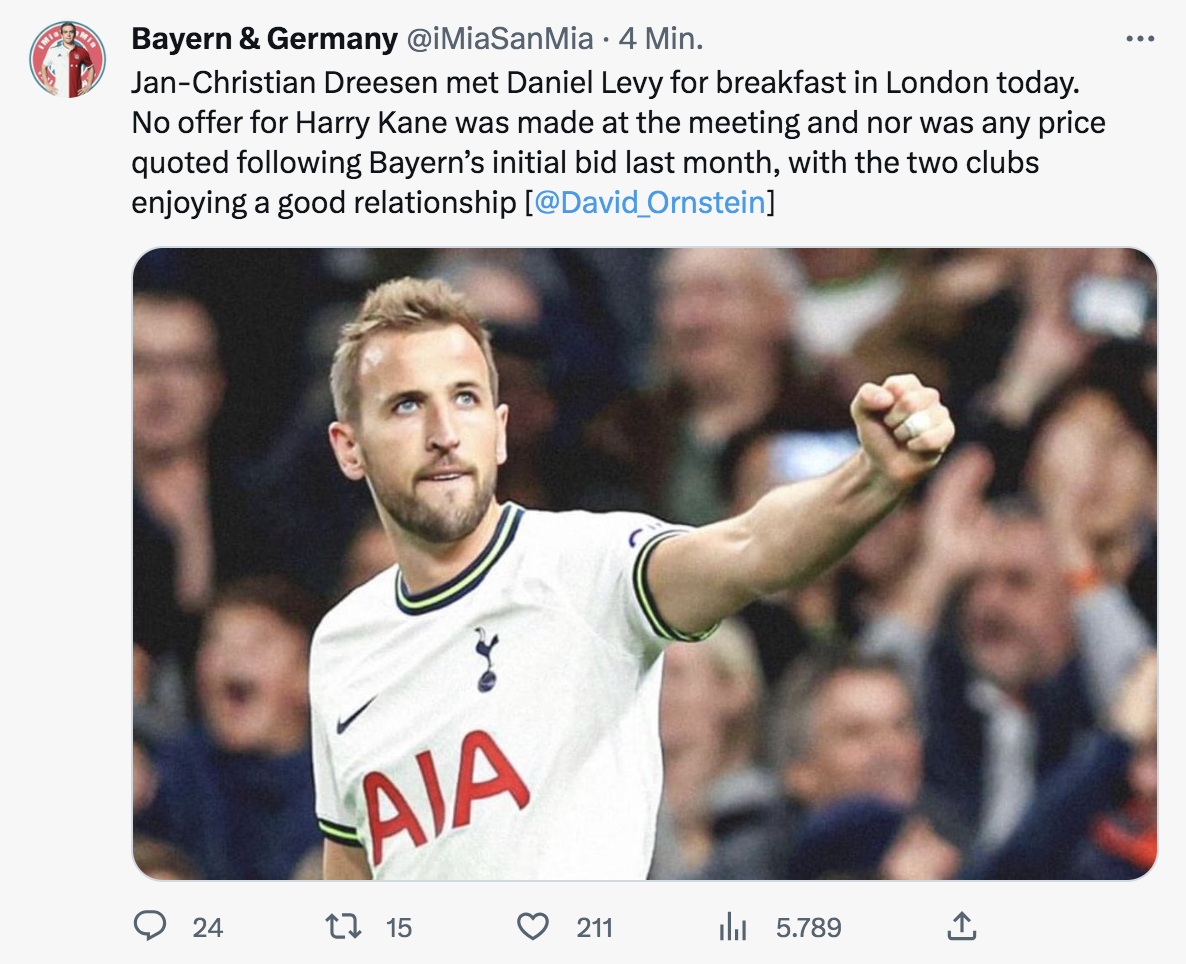Click the Tottenham crest on the shirt
Image resolution: width=1186 pixels, height=964 pixels.
[486, 659]
